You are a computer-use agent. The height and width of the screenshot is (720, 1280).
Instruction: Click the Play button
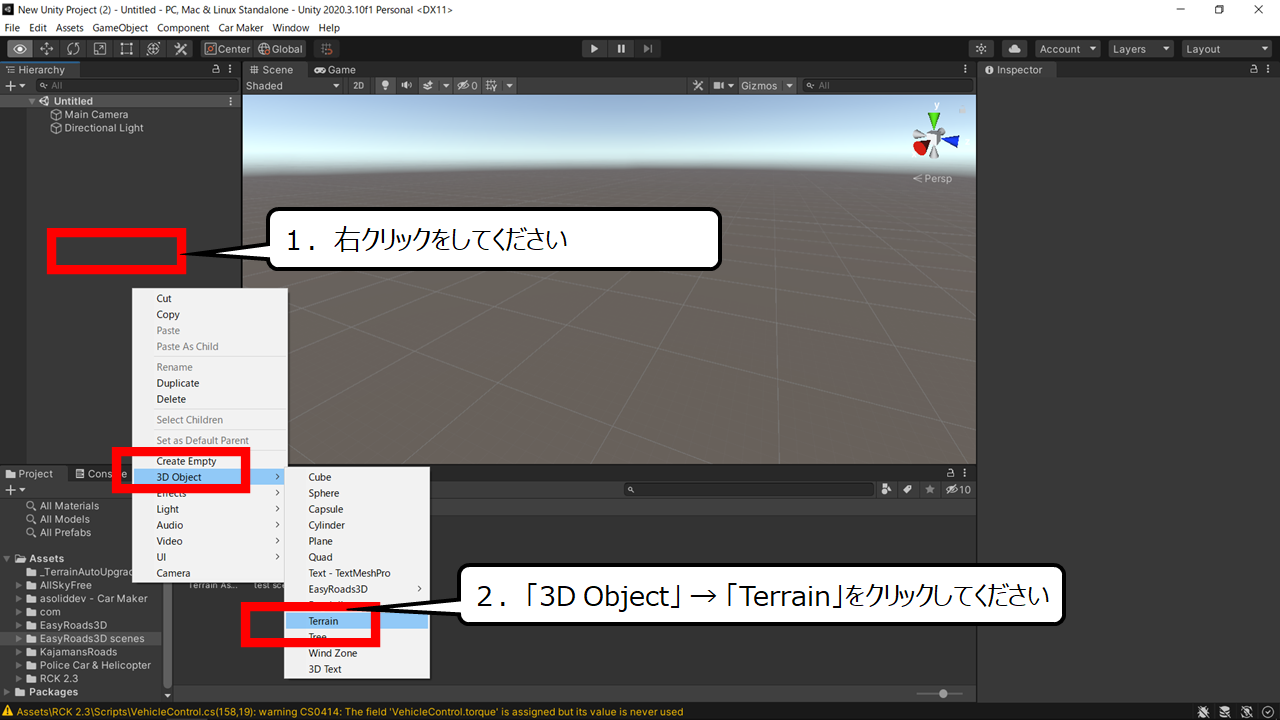click(594, 49)
